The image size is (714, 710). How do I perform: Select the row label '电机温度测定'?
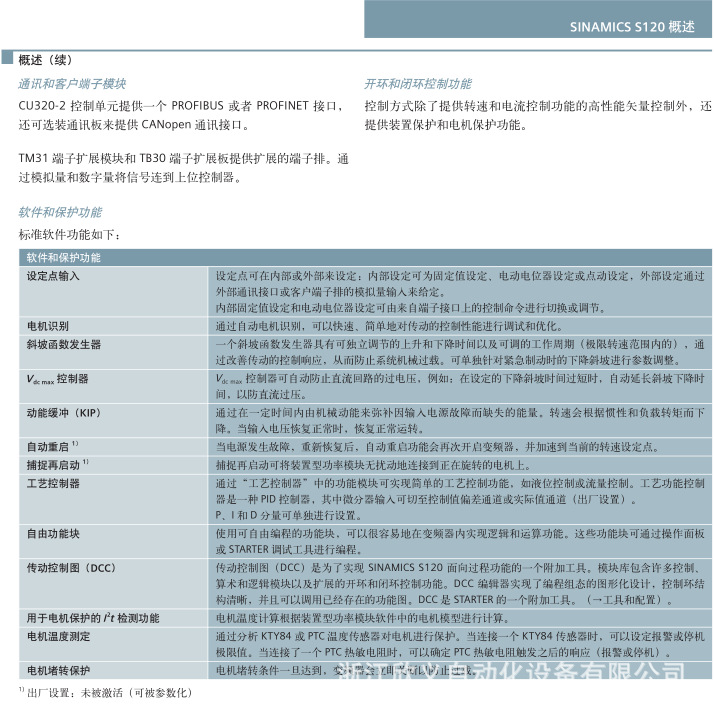(x=58, y=636)
